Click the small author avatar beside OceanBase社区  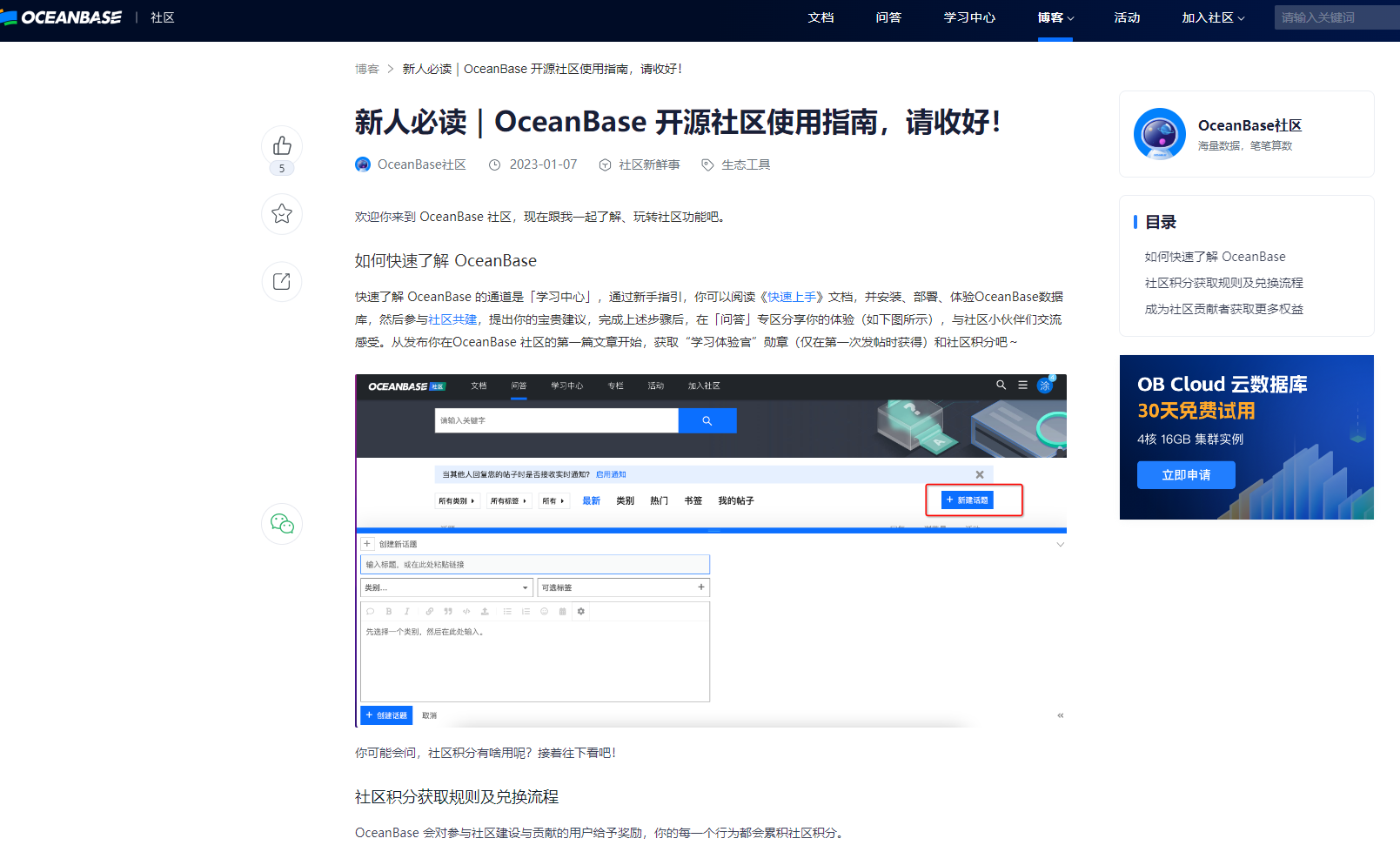tap(363, 164)
